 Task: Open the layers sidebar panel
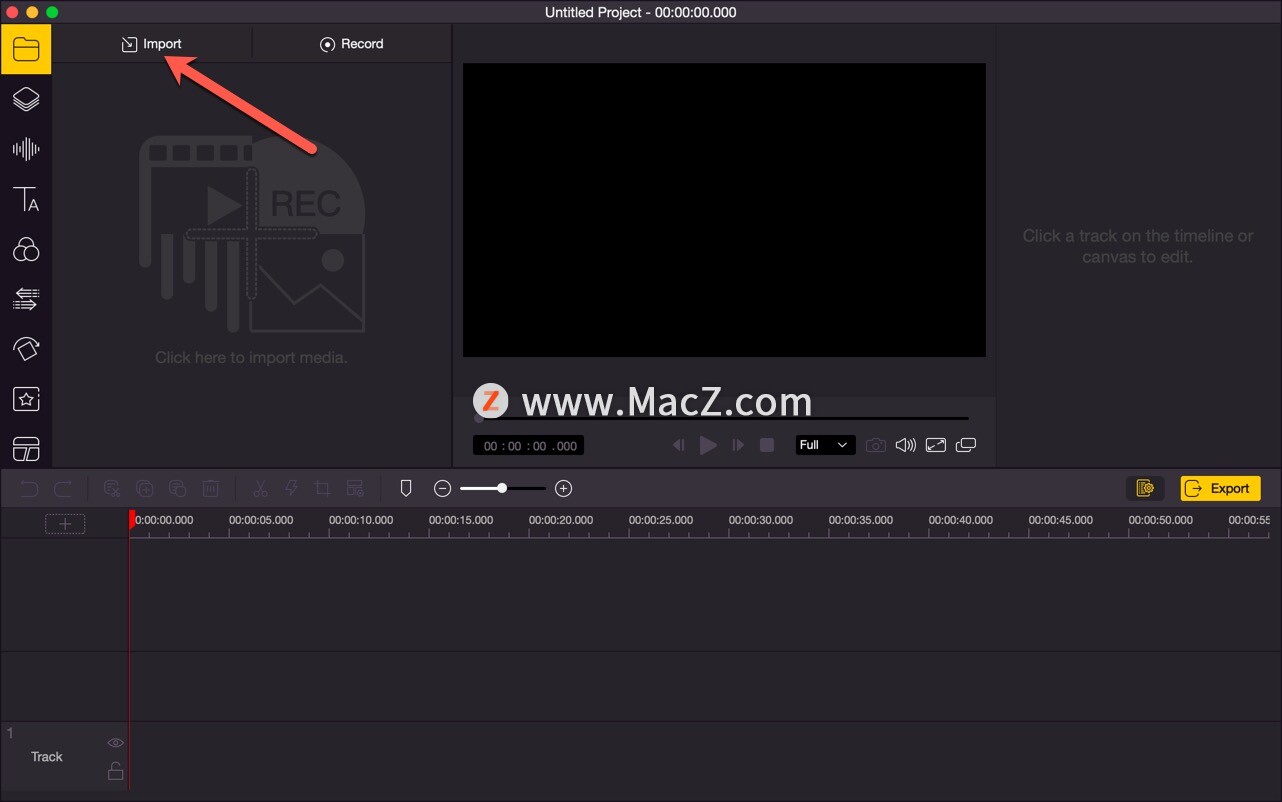pos(26,99)
